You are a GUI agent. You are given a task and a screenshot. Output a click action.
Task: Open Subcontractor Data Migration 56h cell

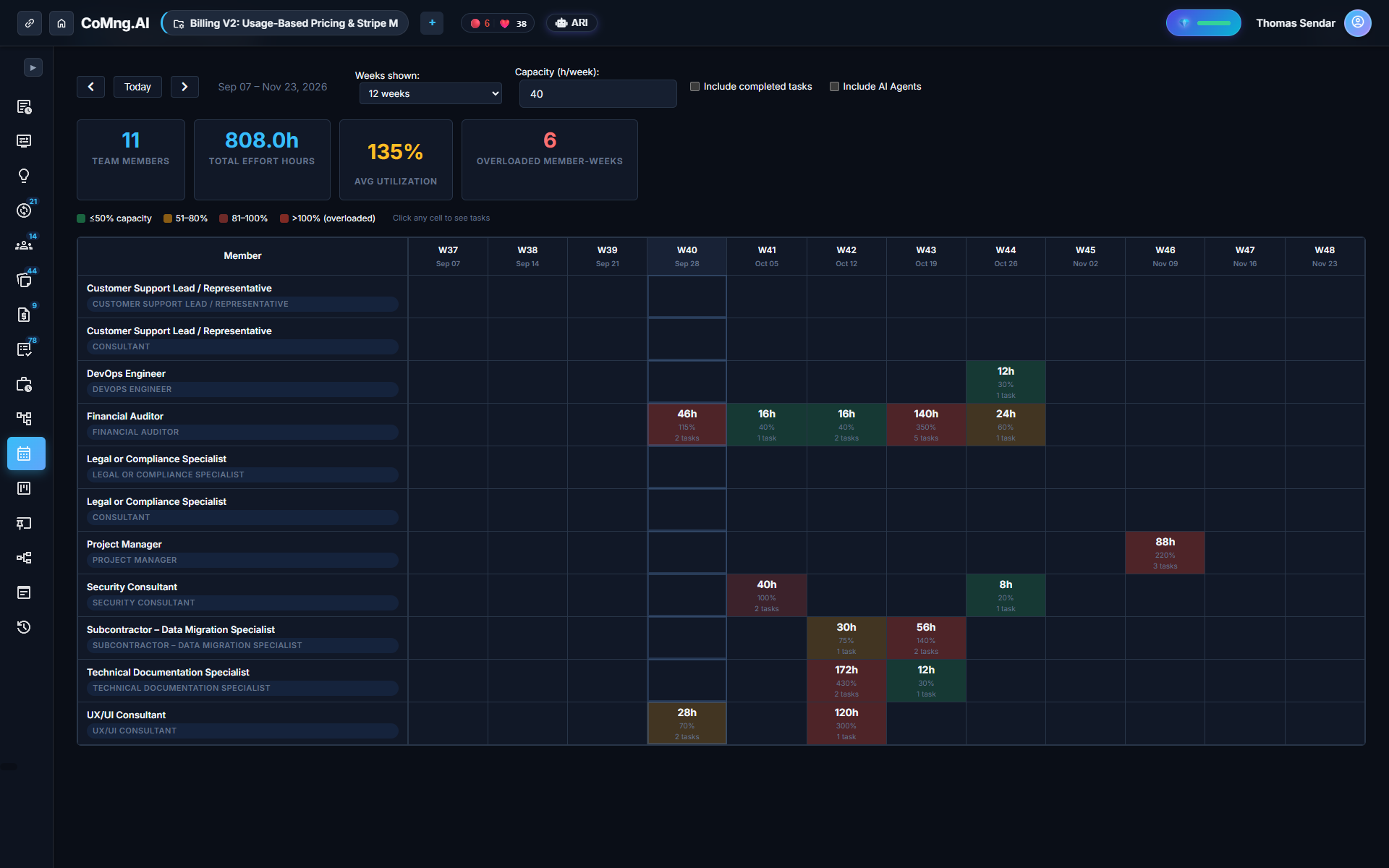pos(926,638)
